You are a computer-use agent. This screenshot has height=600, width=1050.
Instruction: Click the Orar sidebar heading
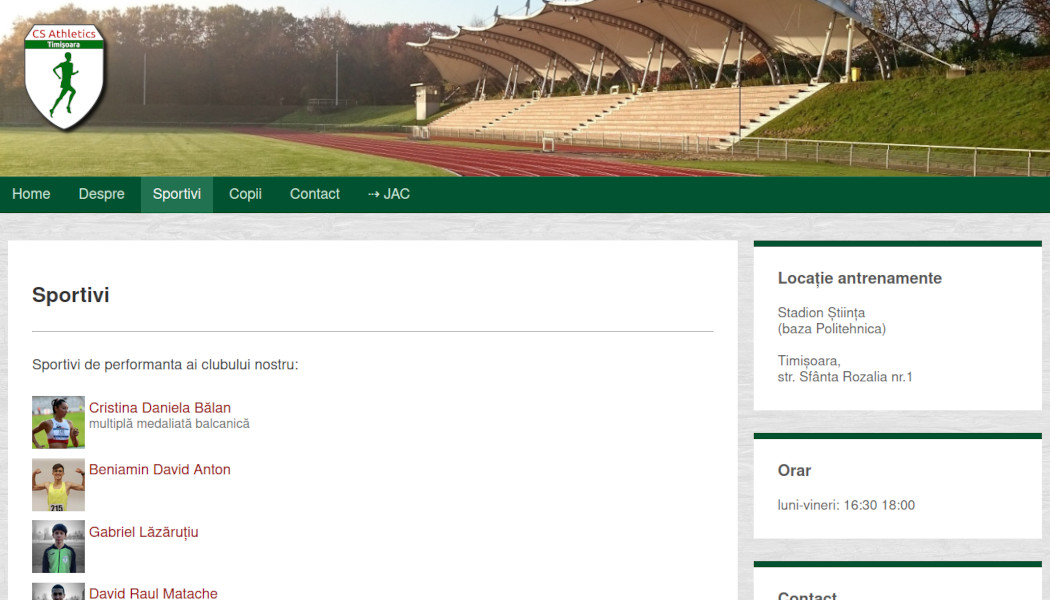point(794,470)
